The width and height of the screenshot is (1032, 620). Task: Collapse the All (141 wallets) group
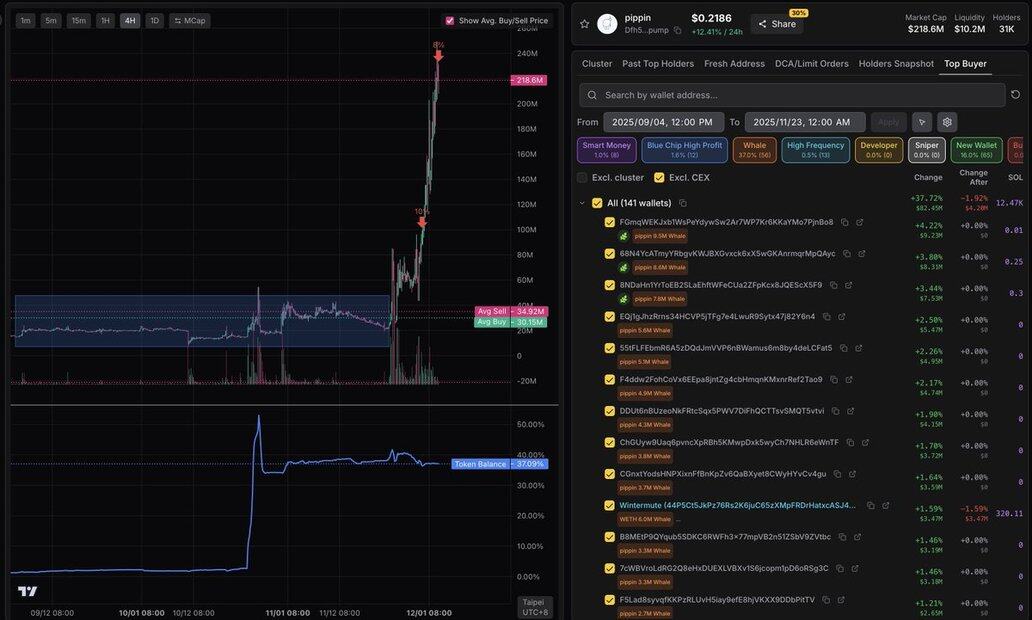(x=583, y=203)
